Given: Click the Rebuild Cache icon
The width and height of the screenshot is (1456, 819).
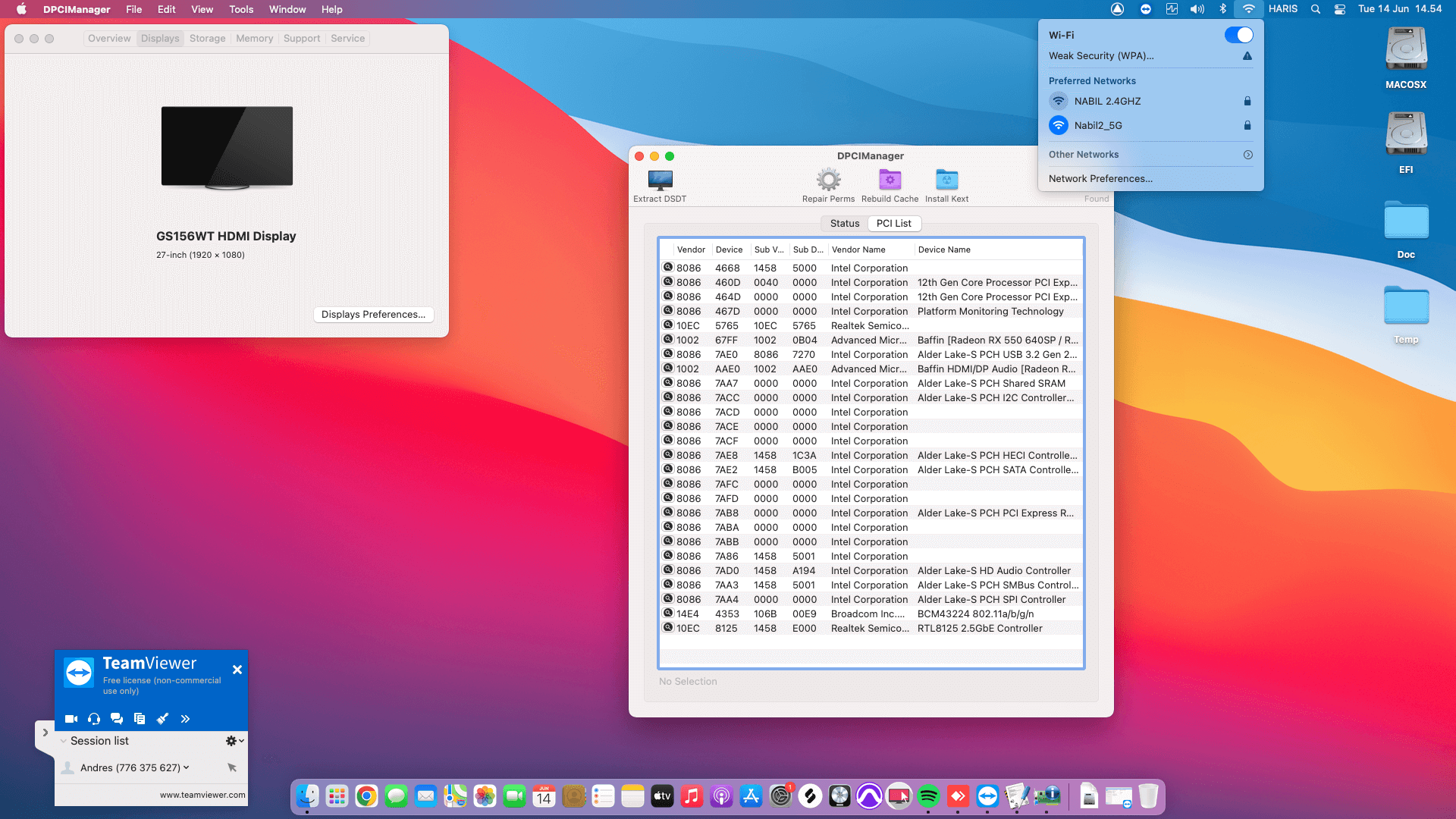Looking at the screenshot, I should pos(890,180).
